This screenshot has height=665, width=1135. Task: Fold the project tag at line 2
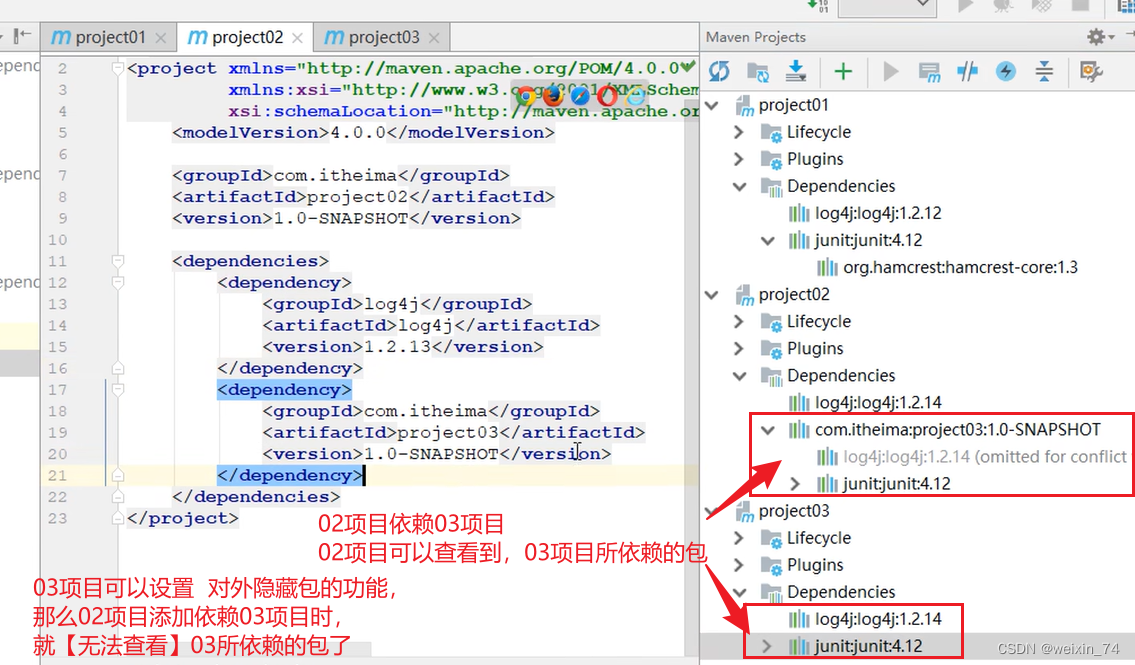tap(117, 68)
